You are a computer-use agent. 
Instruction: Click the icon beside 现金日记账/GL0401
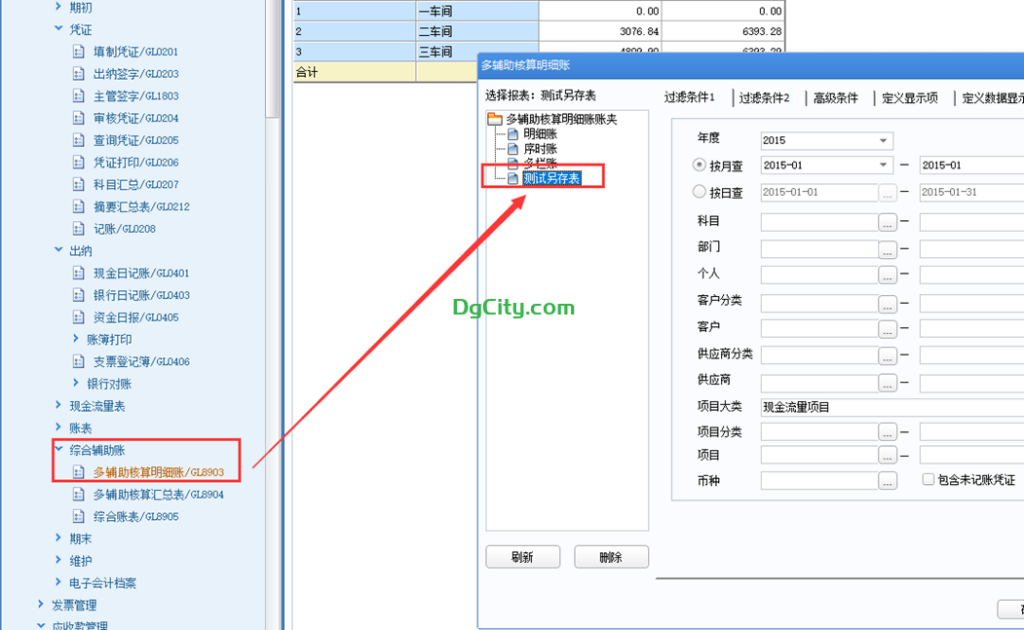click(x=79, y=273)
